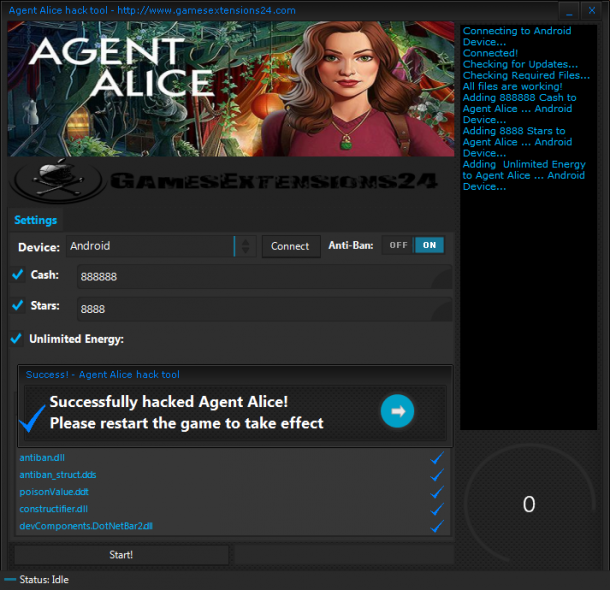
Task: Click the checkmark beside constructifier.dll
Action: 437,509
